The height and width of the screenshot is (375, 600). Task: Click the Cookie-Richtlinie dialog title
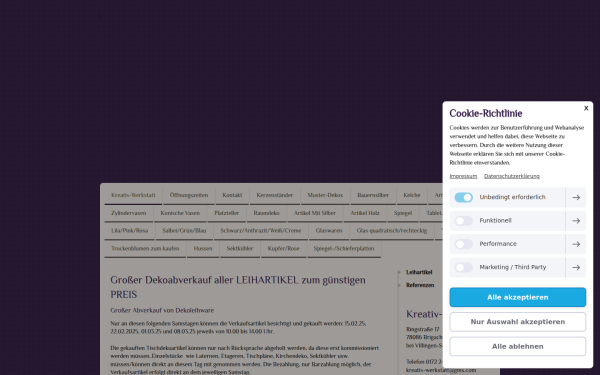point(486,114)
